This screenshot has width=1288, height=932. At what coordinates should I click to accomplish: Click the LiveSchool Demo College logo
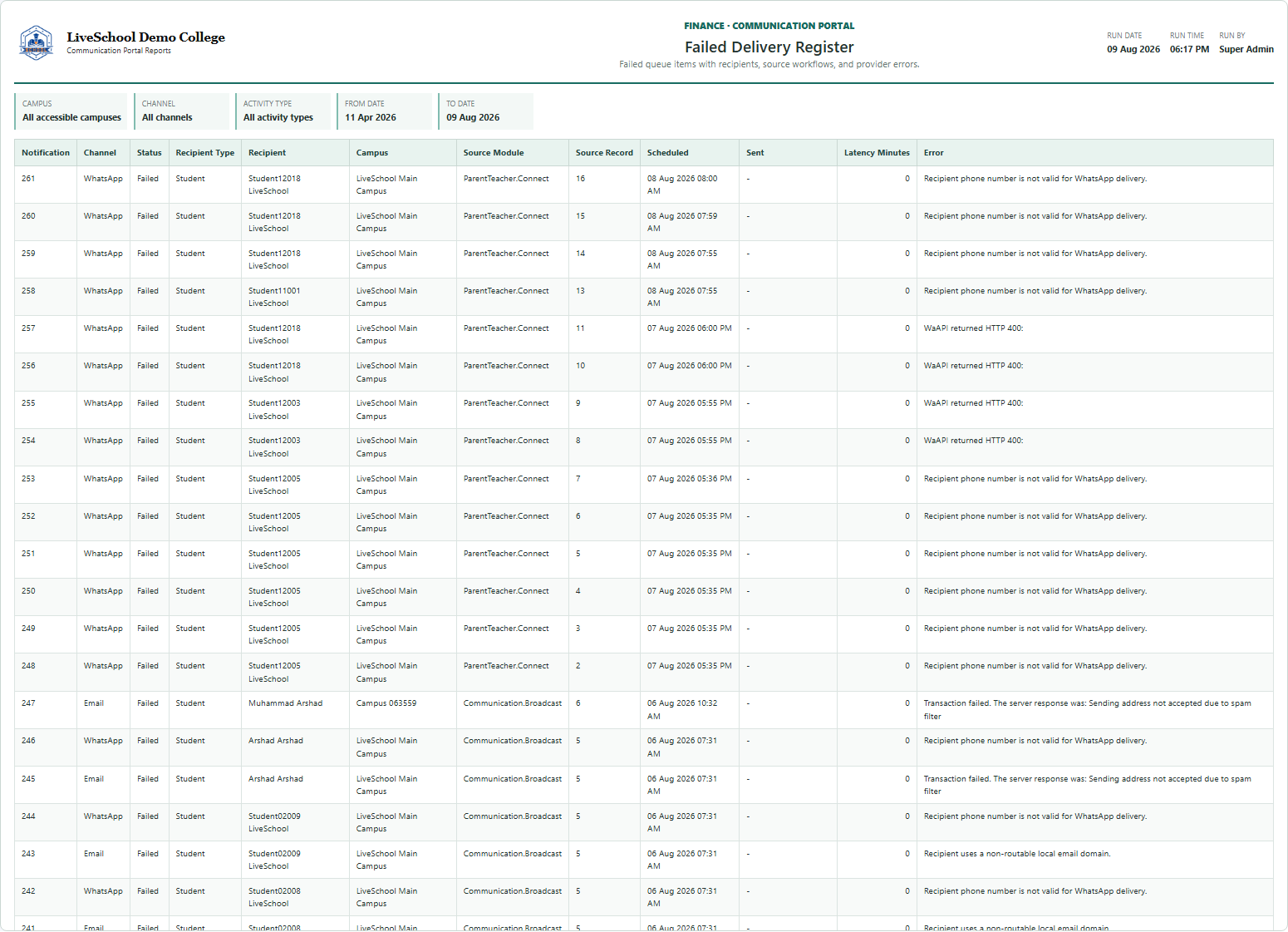(36, 42)
